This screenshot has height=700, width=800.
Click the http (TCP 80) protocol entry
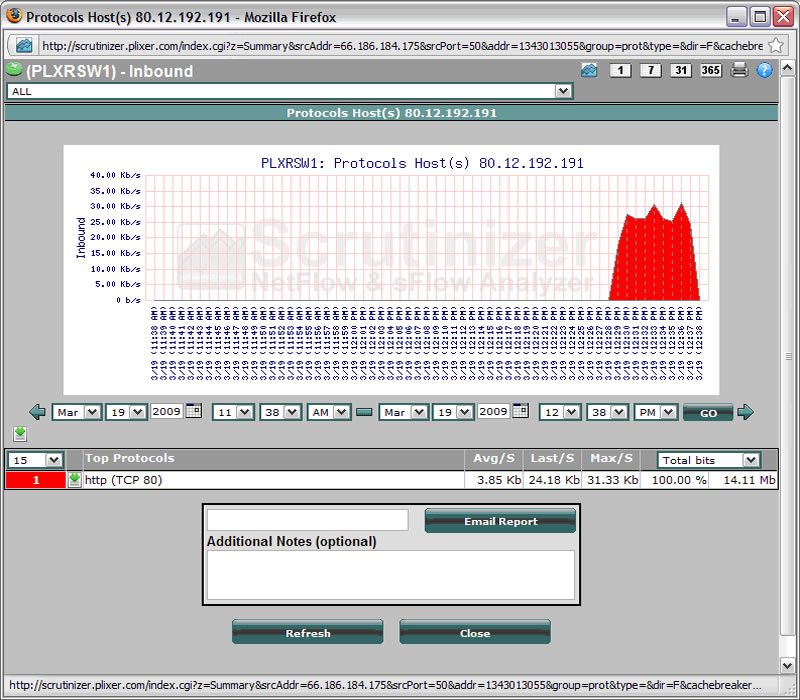(123, 480)
